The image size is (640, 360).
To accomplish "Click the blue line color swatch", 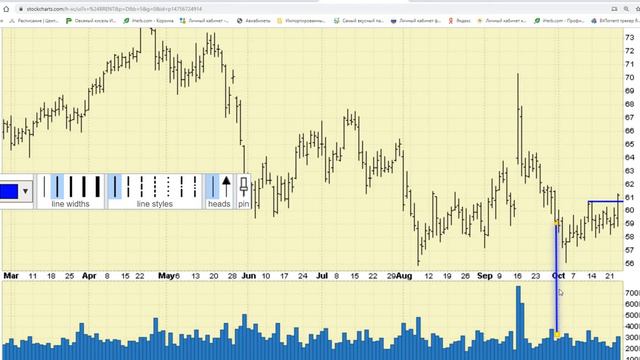I will [x=9, y=191].
